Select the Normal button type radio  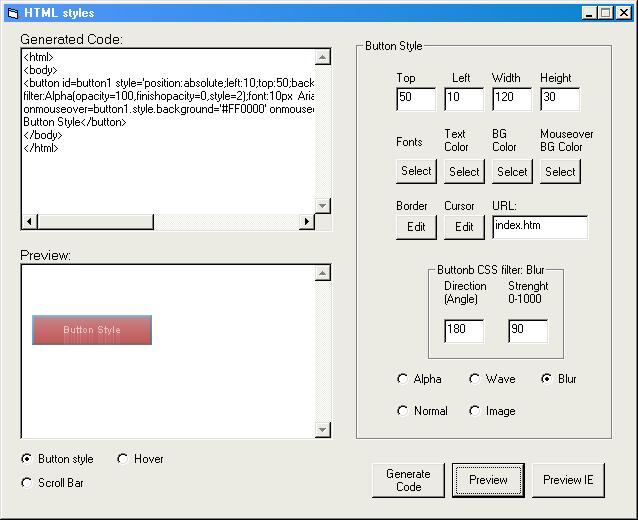click(403, 411)
